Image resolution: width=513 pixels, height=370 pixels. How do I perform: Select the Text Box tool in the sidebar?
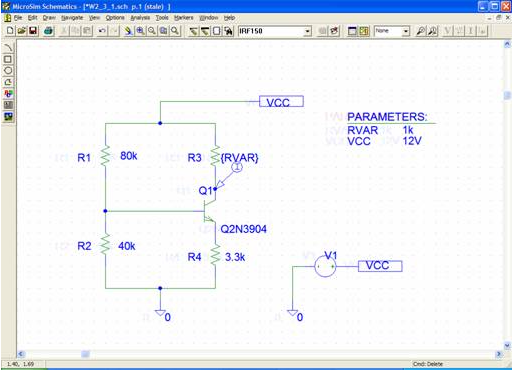(8, 105)
